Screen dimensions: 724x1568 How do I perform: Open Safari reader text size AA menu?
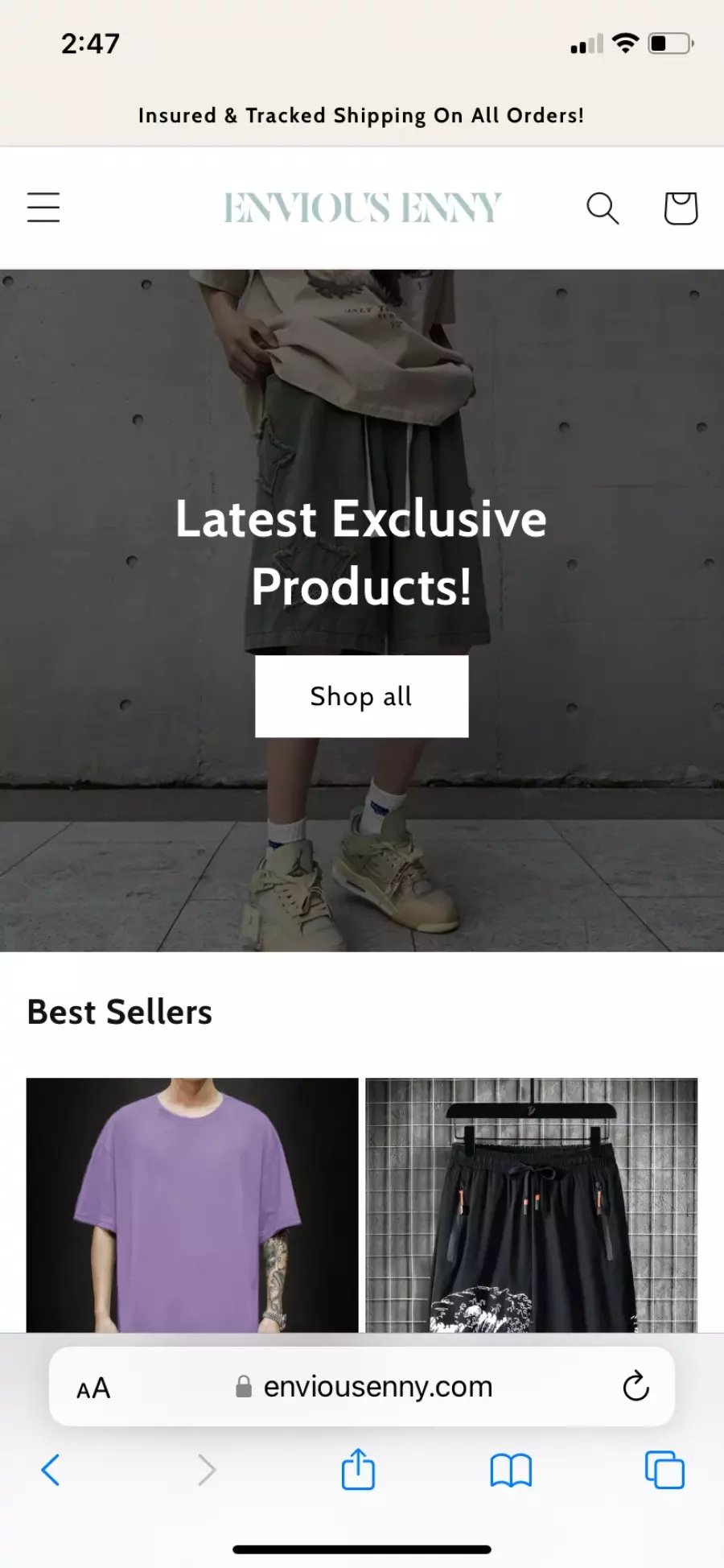click(x=93, y=1388)
